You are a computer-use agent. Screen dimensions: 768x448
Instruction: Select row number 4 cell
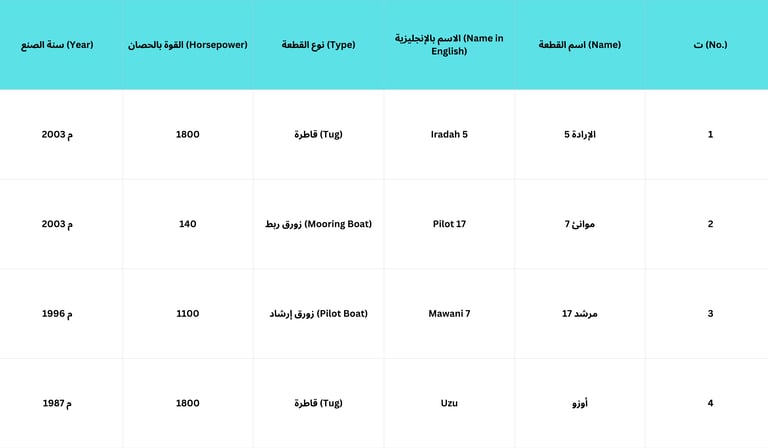pos(710,403)
